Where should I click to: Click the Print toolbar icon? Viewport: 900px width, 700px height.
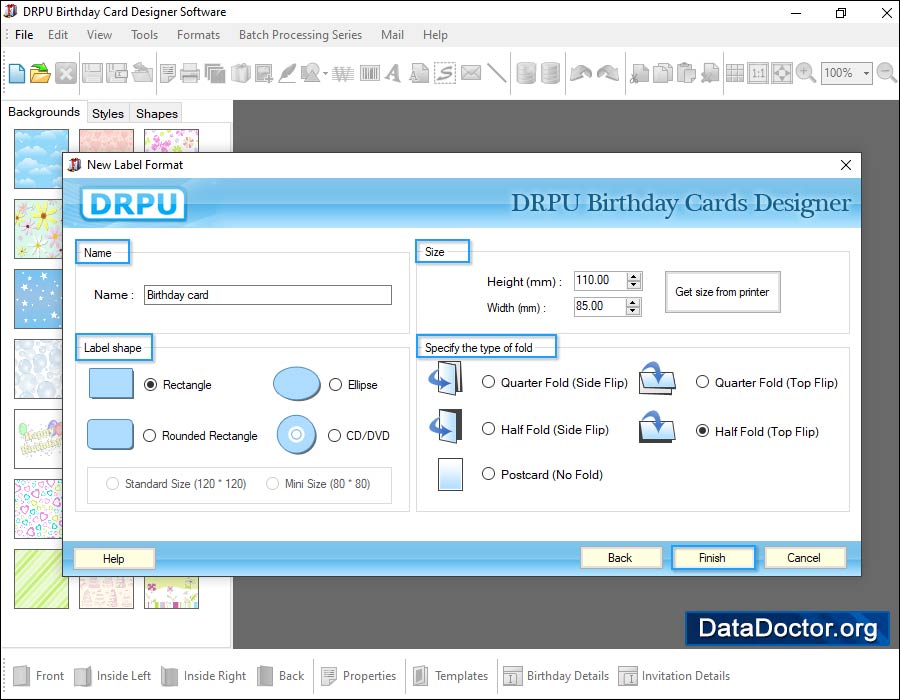[x=190, y=73]
